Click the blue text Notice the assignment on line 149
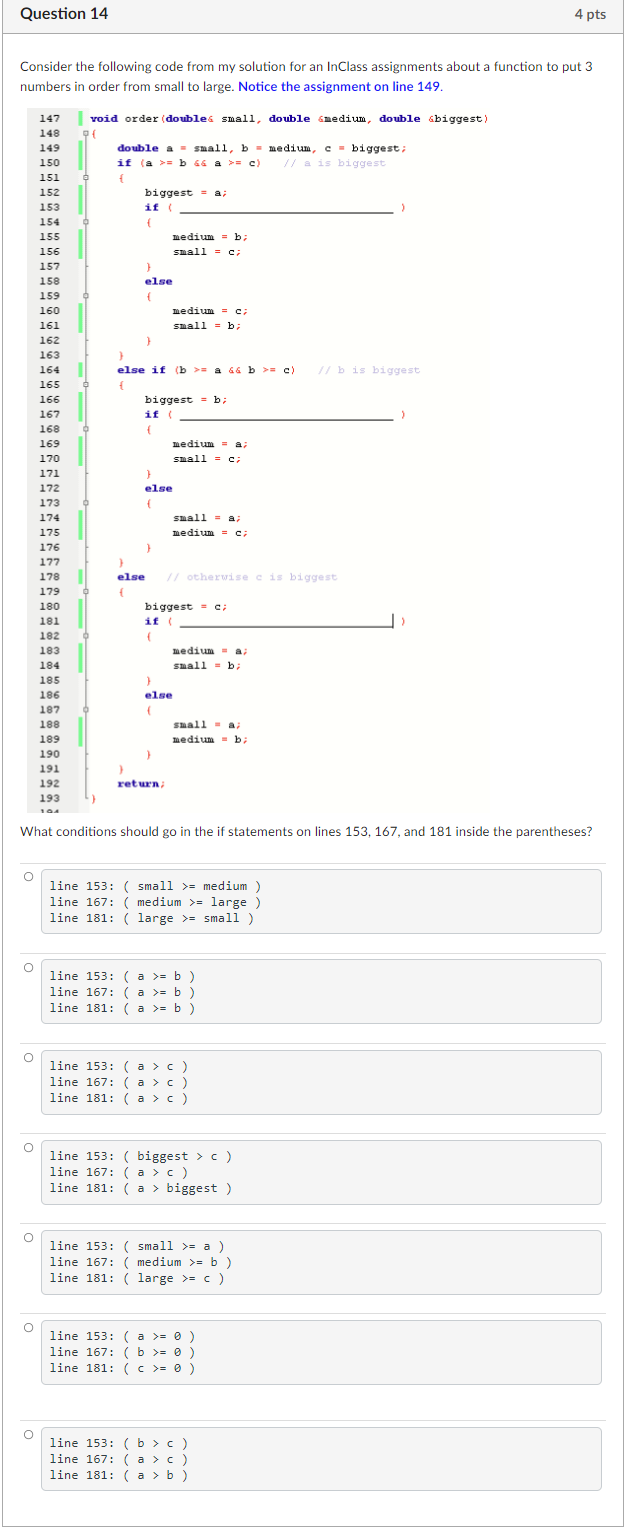 pos(340,86)
